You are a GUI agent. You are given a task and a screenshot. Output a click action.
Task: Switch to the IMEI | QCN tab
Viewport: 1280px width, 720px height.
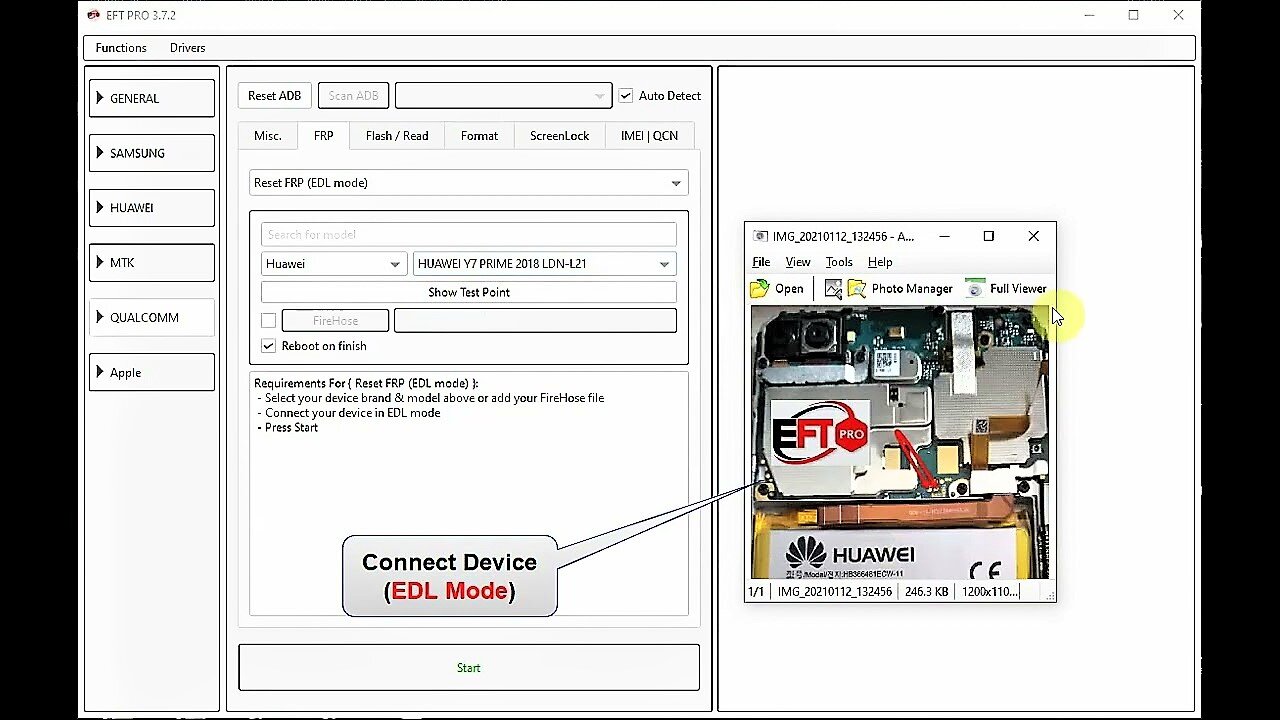(649, 136)
